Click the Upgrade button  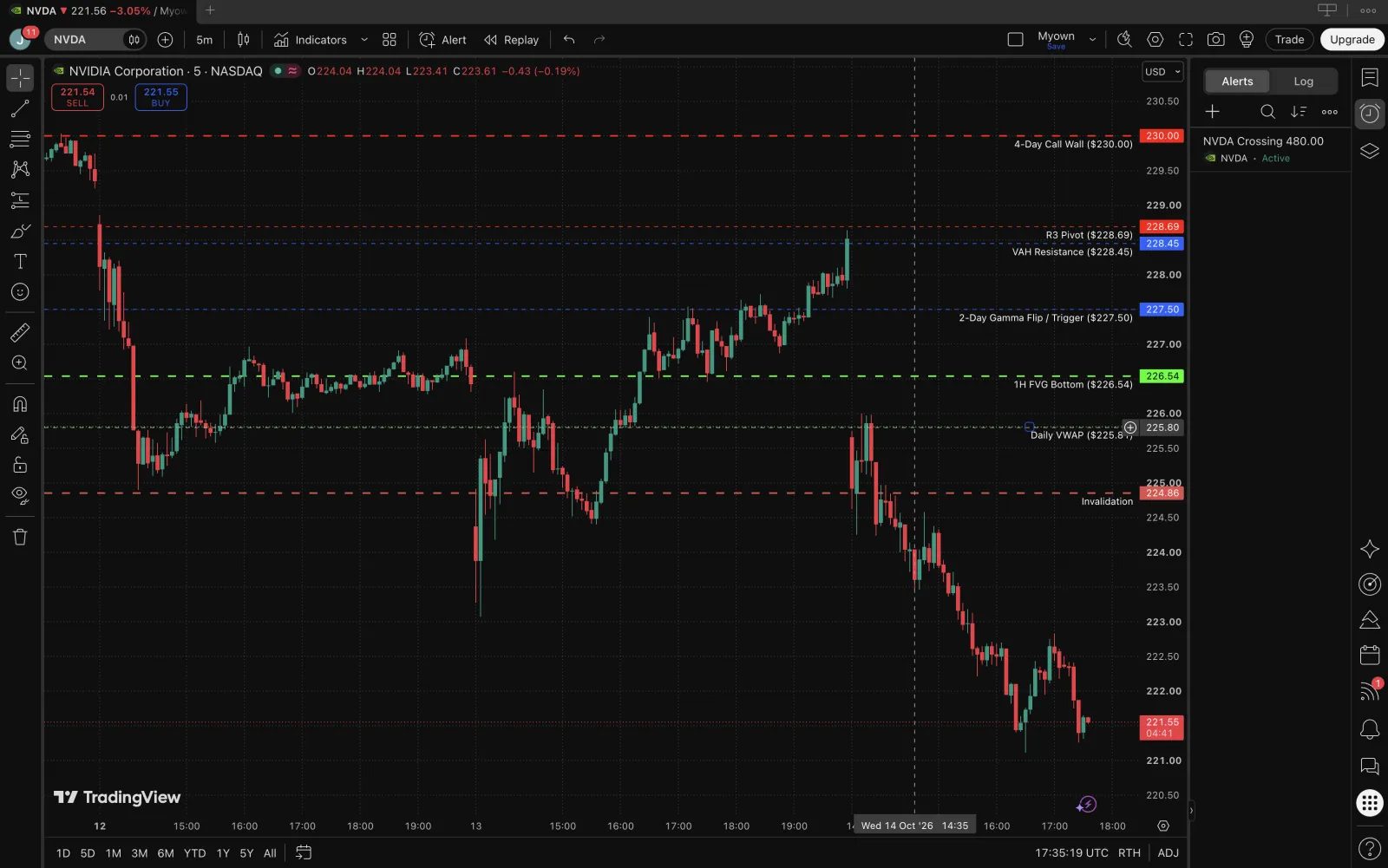[1352, 40]
